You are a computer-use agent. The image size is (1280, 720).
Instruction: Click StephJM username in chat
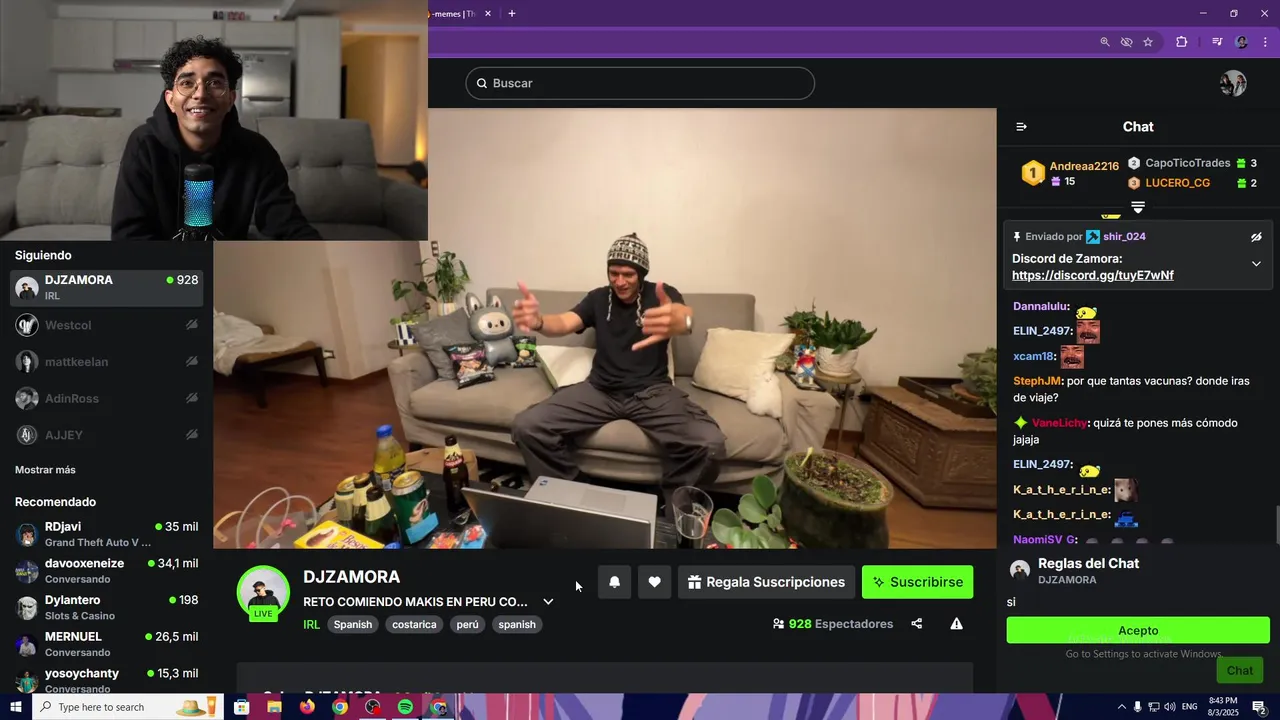click(x=1037, y=381)
